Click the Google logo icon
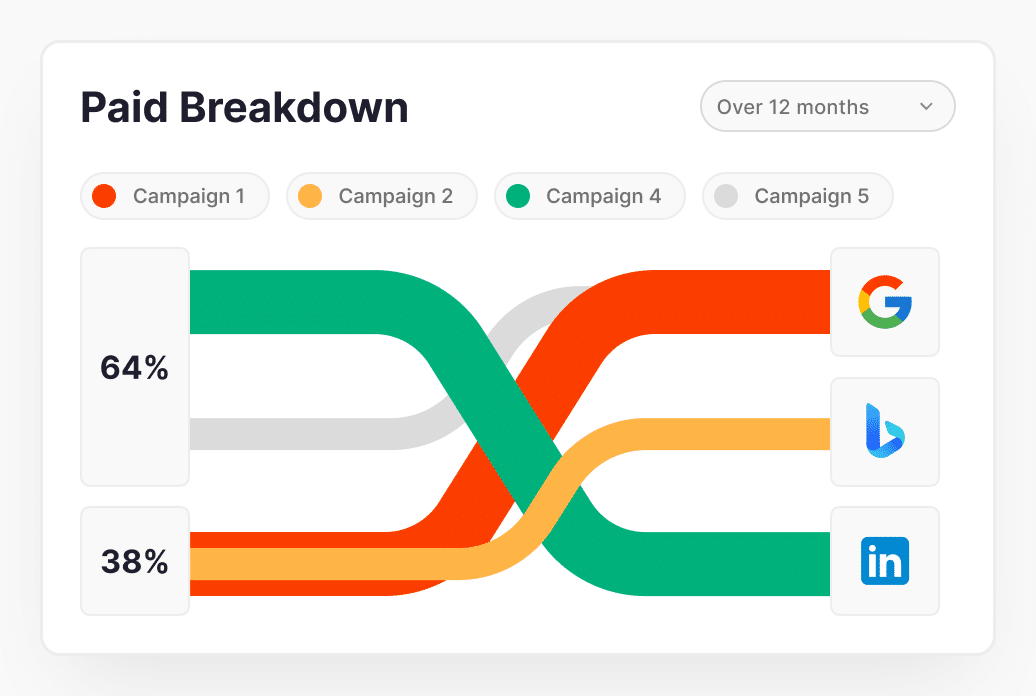The width and height of the screenshot is (1036, 696). click(x=885, y=302)
